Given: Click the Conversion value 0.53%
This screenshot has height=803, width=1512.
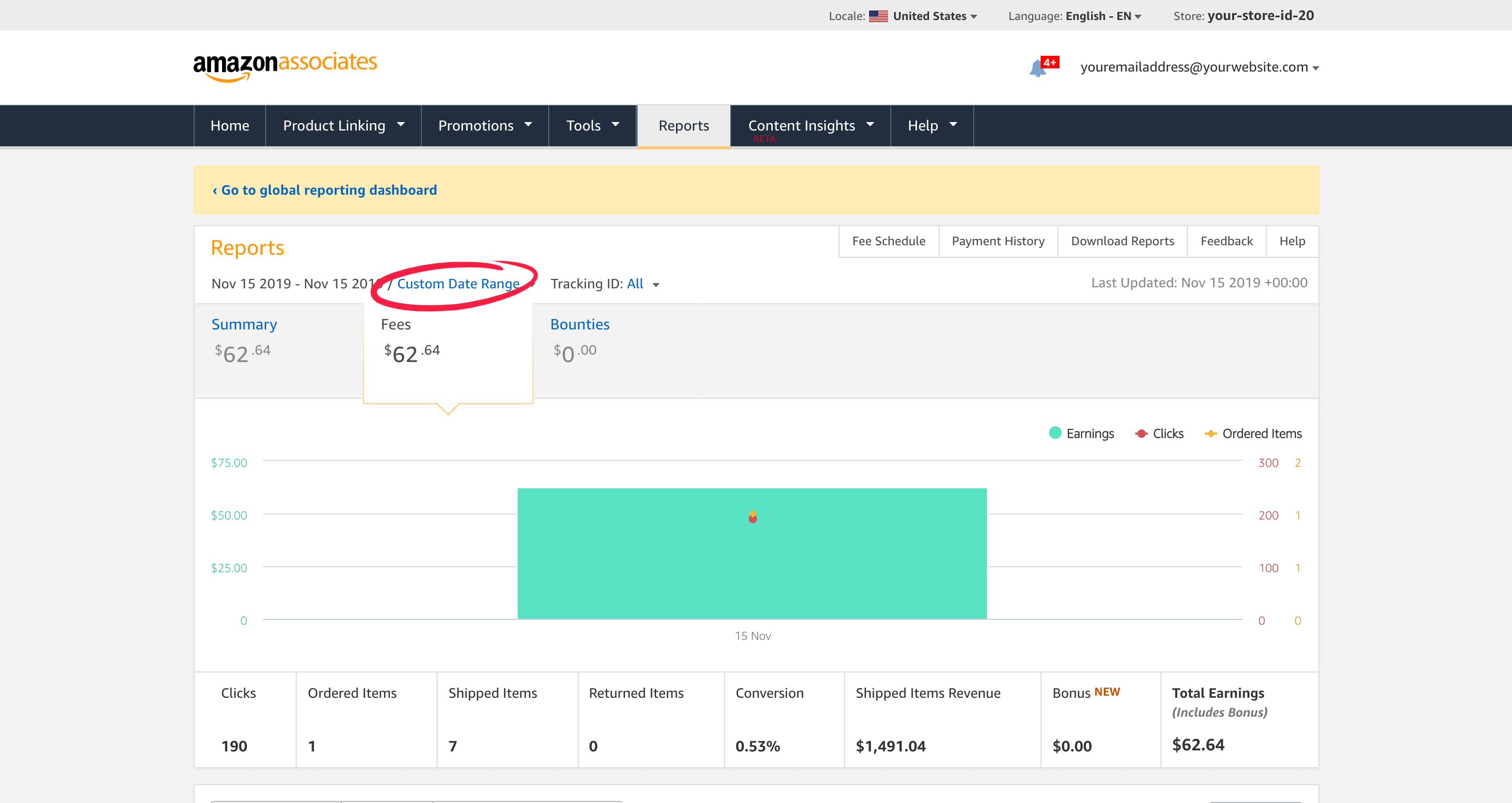Looking at the screenshot, I should 758,746.
